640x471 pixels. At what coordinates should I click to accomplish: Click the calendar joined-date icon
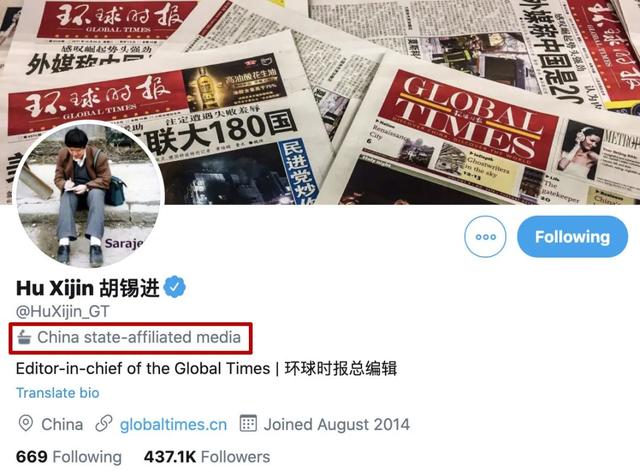(x=248, y=423)
